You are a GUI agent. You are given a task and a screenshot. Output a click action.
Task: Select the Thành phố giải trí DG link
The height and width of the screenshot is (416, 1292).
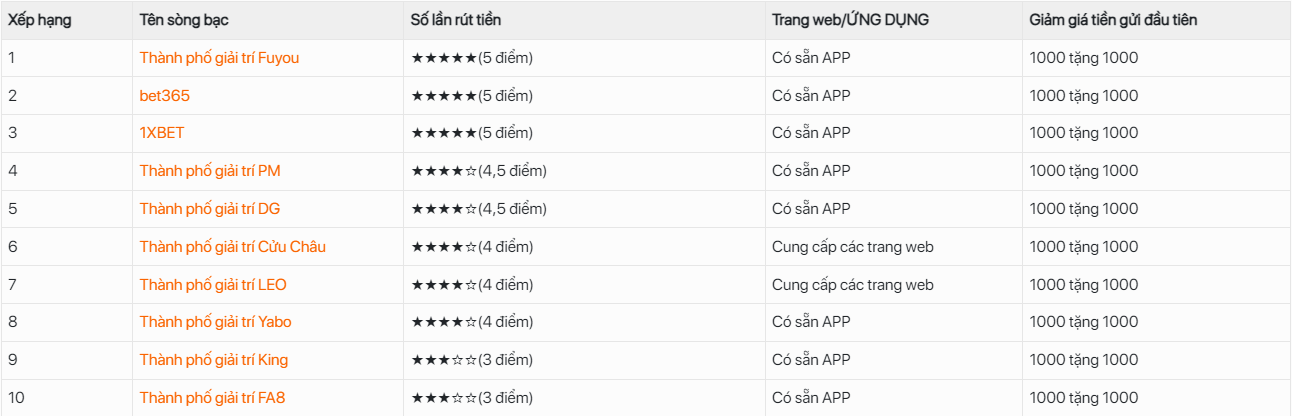[x=210, y=209]
